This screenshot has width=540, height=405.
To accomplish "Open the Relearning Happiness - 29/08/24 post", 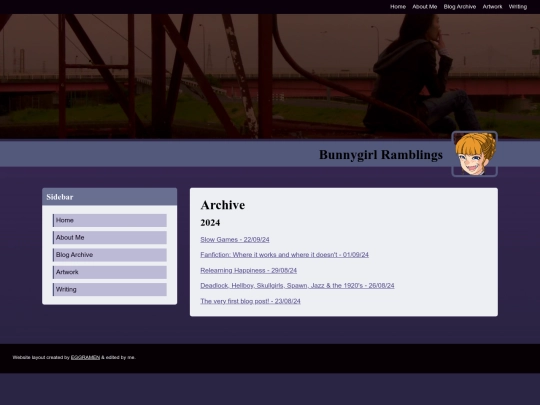I will tap(249, 270).
